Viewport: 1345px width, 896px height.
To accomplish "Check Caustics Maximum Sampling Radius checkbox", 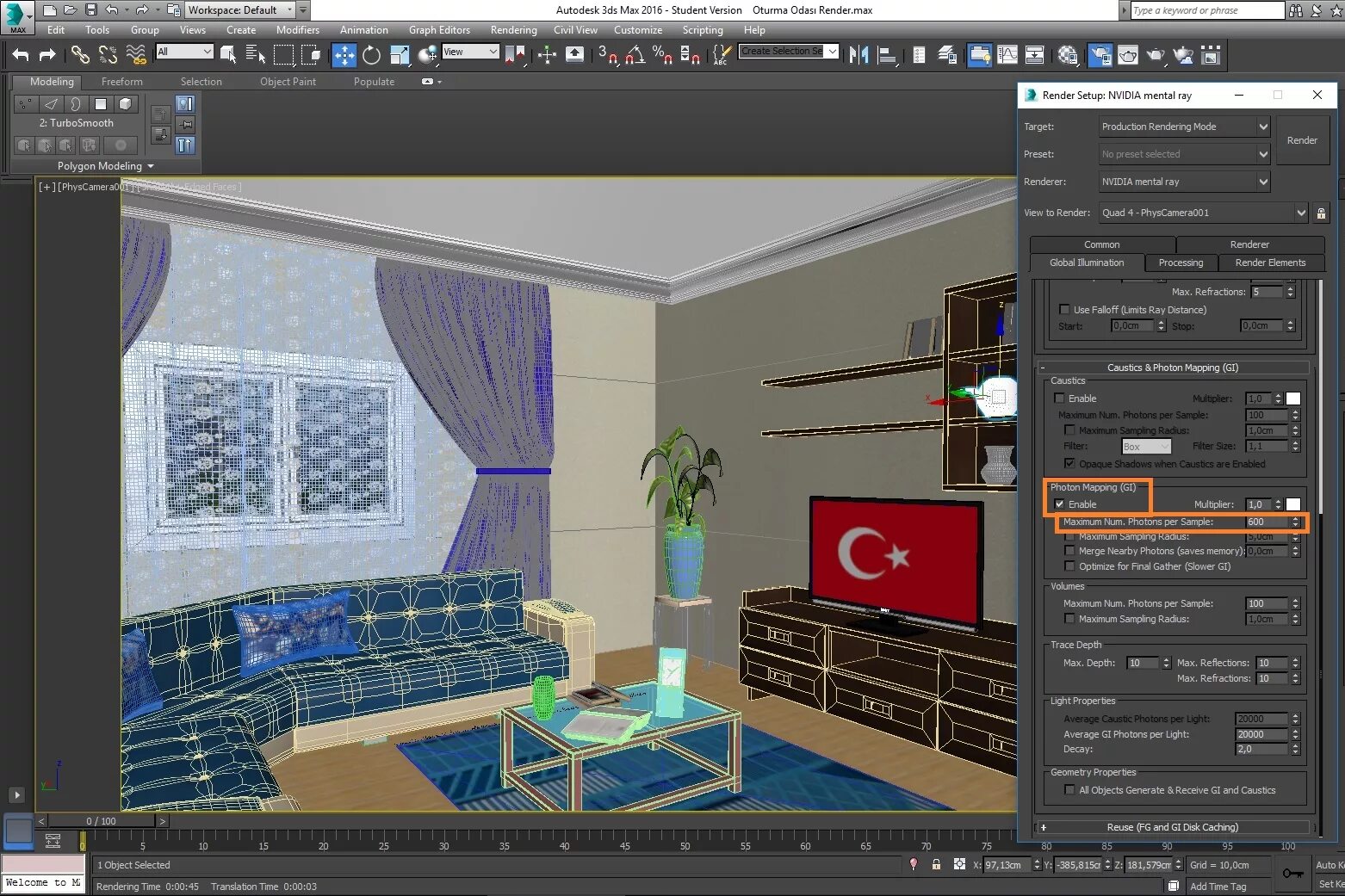I will [x=1069, y=430].
